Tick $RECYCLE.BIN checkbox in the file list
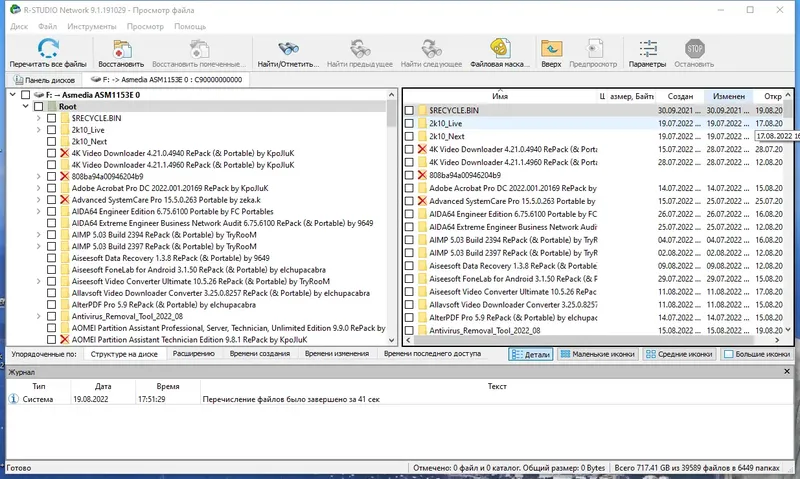This screenshot has width=800, height=479. click(409, 110)
